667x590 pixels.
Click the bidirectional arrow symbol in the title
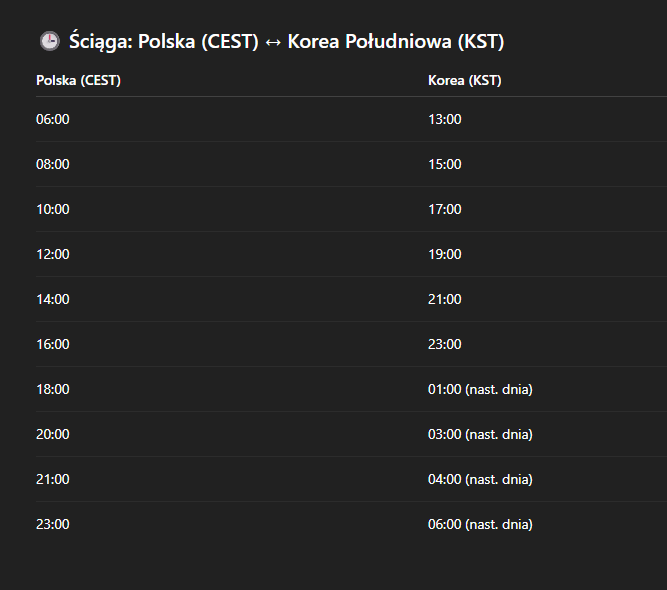[x=273, y=42]
